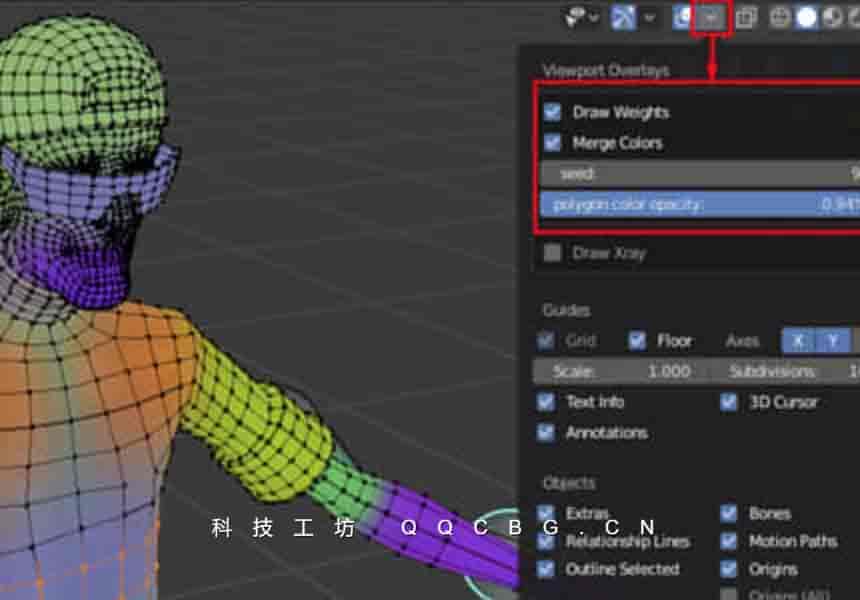Toggle the Floor guide checkbox
The height and width of the screenshot is (600, 860).
point(637,341)
